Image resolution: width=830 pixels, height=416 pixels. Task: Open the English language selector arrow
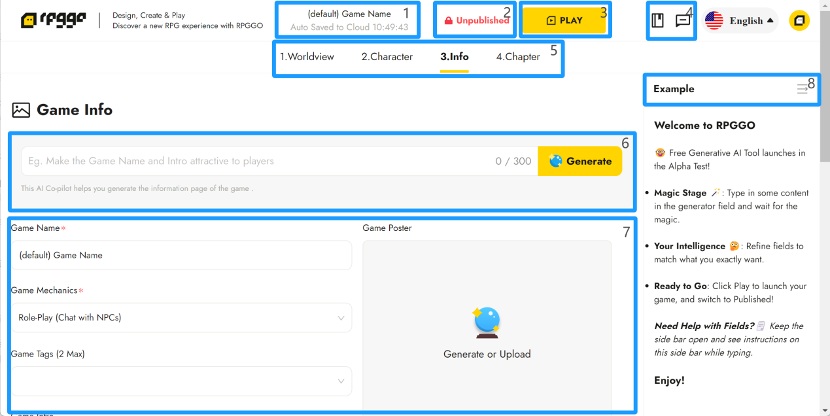[x=770, y=20]
